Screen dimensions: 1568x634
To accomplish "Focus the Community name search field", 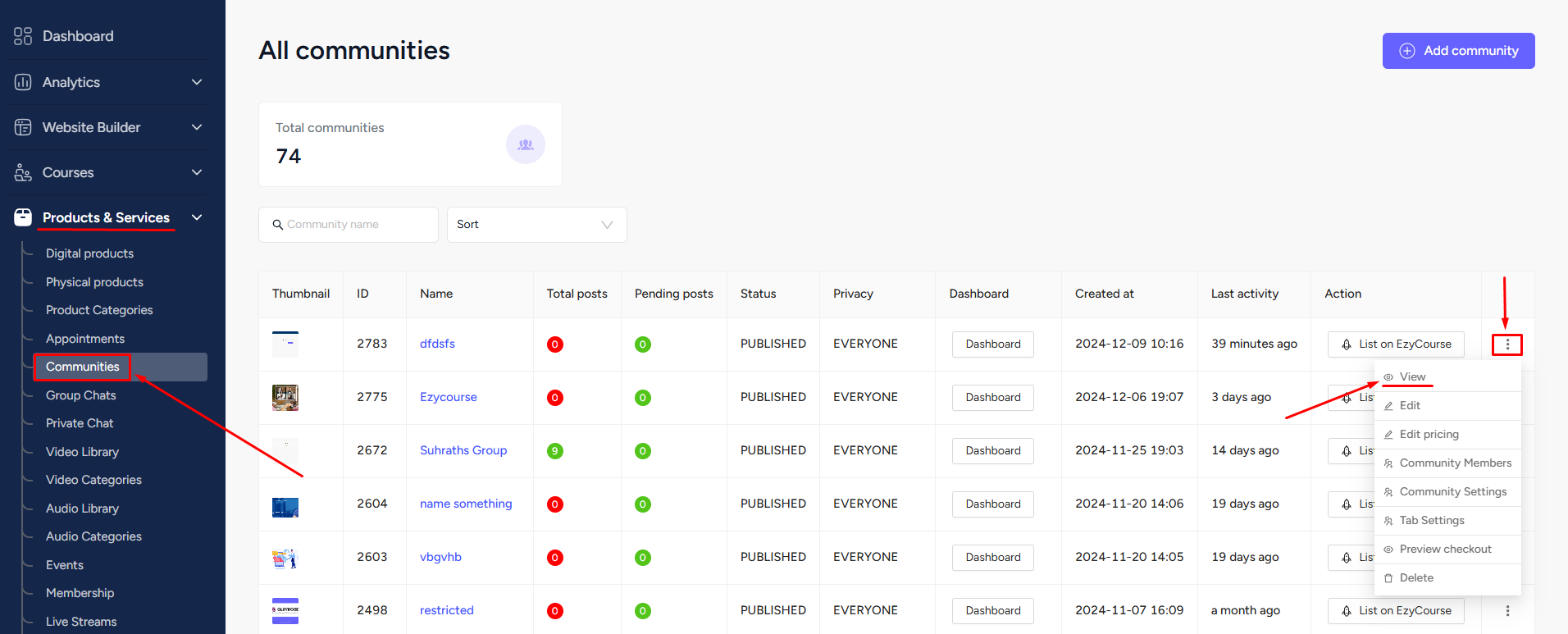I will (349, 225).
